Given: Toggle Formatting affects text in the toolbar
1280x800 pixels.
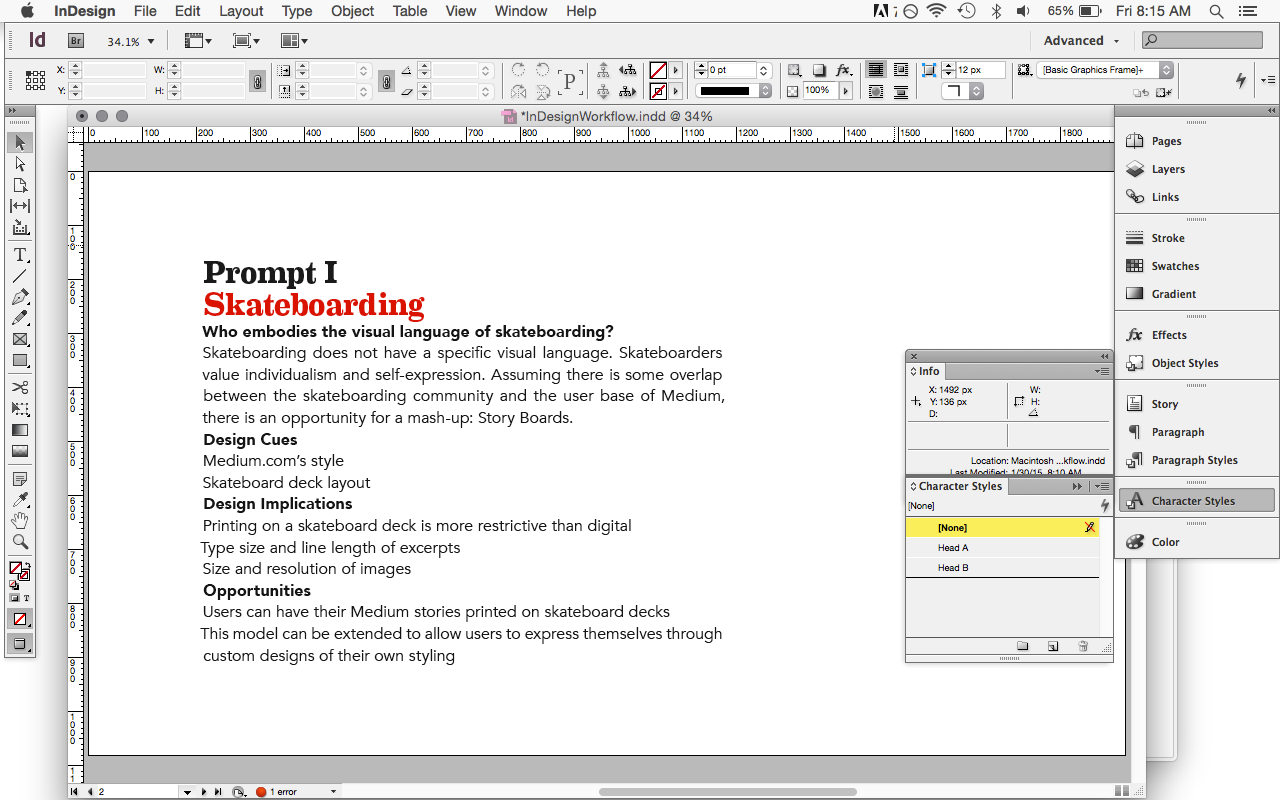Looking at the screenshot, I should pos(26,597).
